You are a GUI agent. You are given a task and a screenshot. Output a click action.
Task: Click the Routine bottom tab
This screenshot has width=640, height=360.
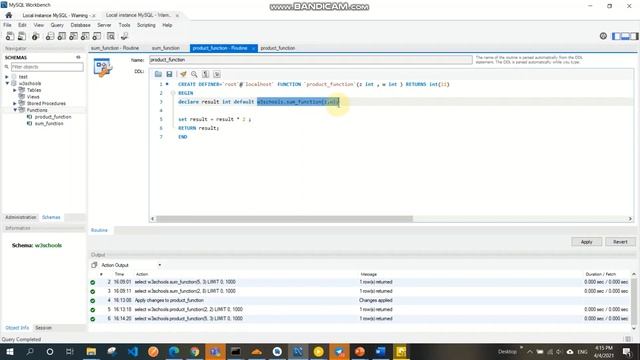point(99,230)
